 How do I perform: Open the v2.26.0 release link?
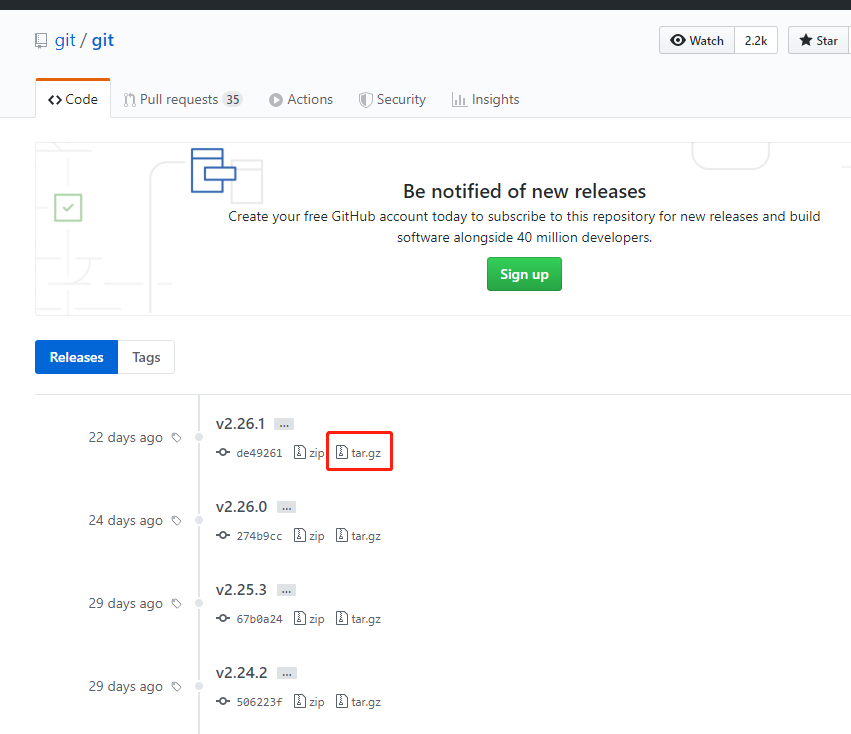(241, 507)
